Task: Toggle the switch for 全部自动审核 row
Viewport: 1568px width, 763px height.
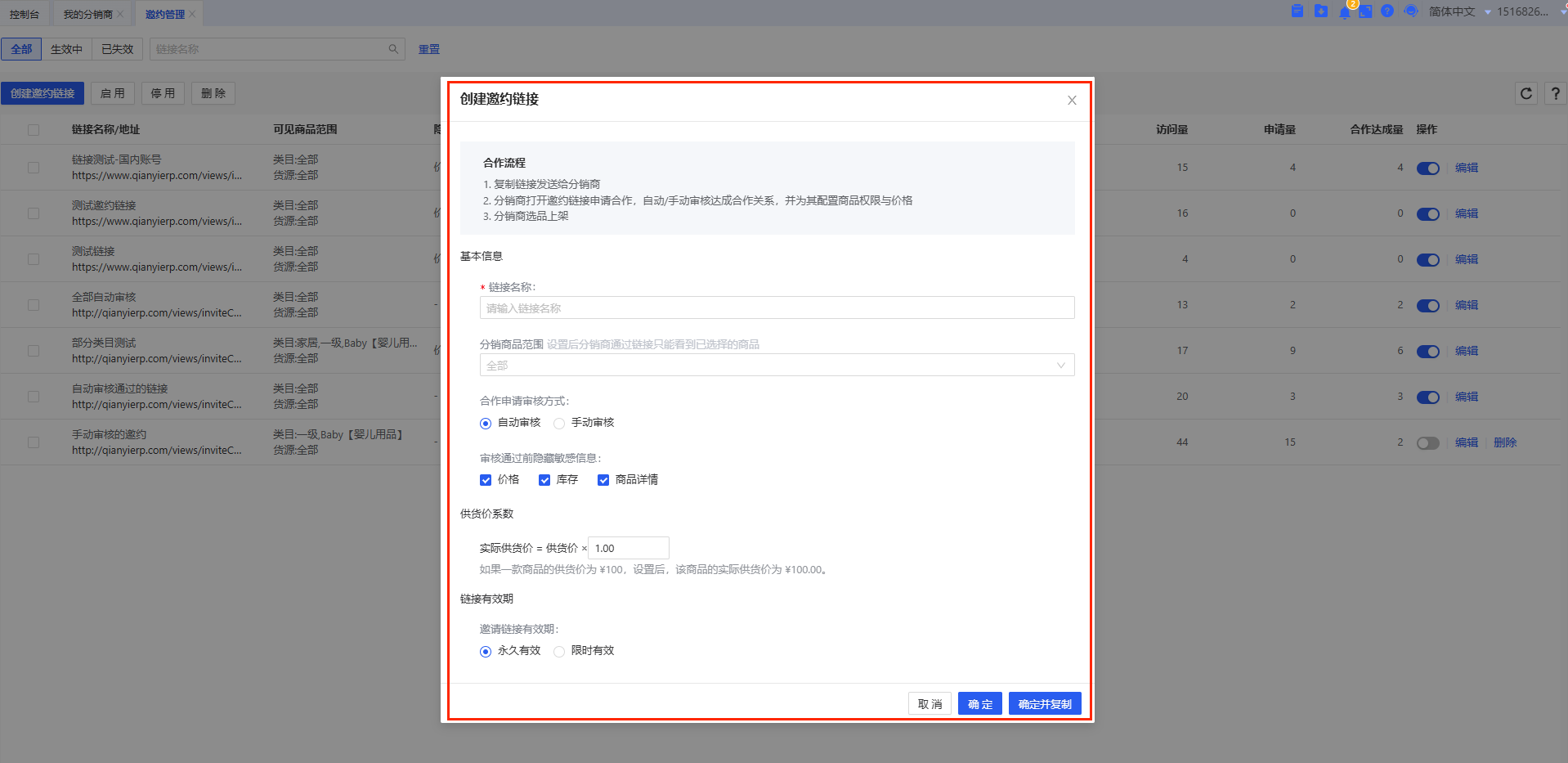Action: (1428, 305)
